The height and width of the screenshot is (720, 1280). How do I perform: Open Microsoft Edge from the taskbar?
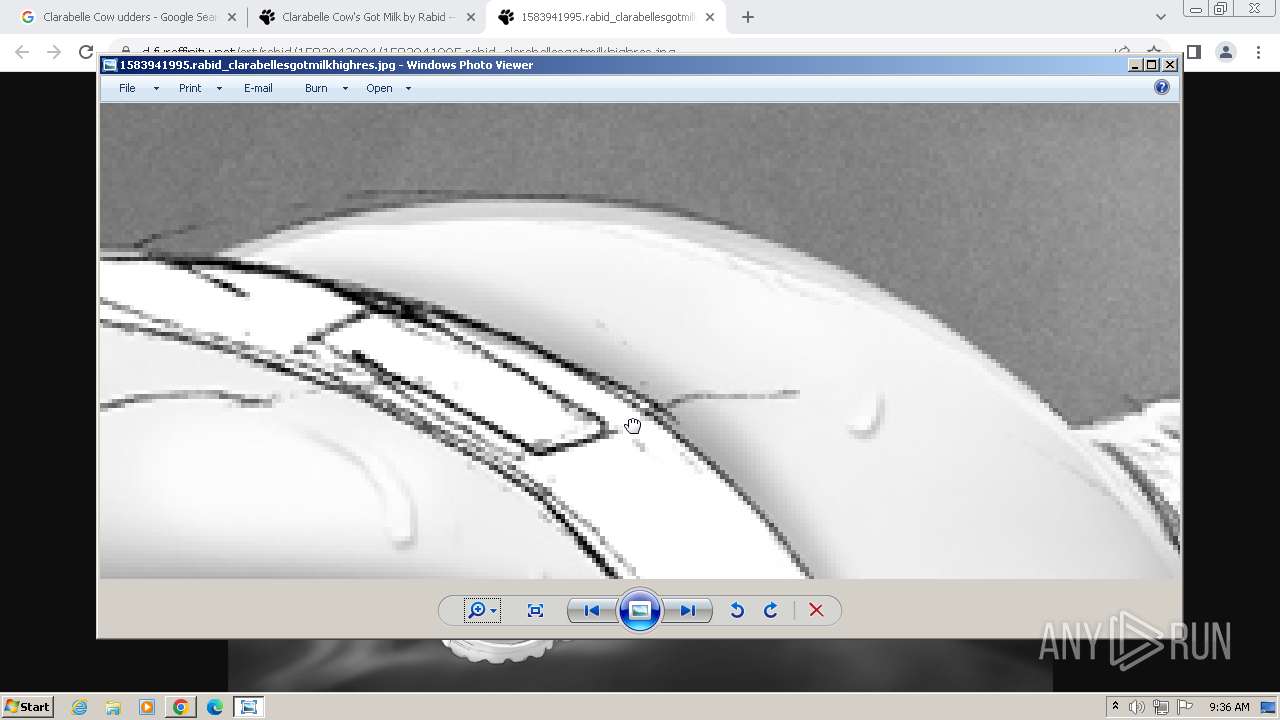coord(215,707)
